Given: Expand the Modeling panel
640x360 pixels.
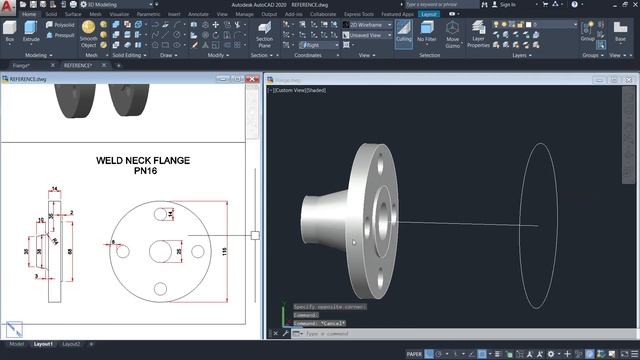Looking at the screenshot, I should click(38, 55).
